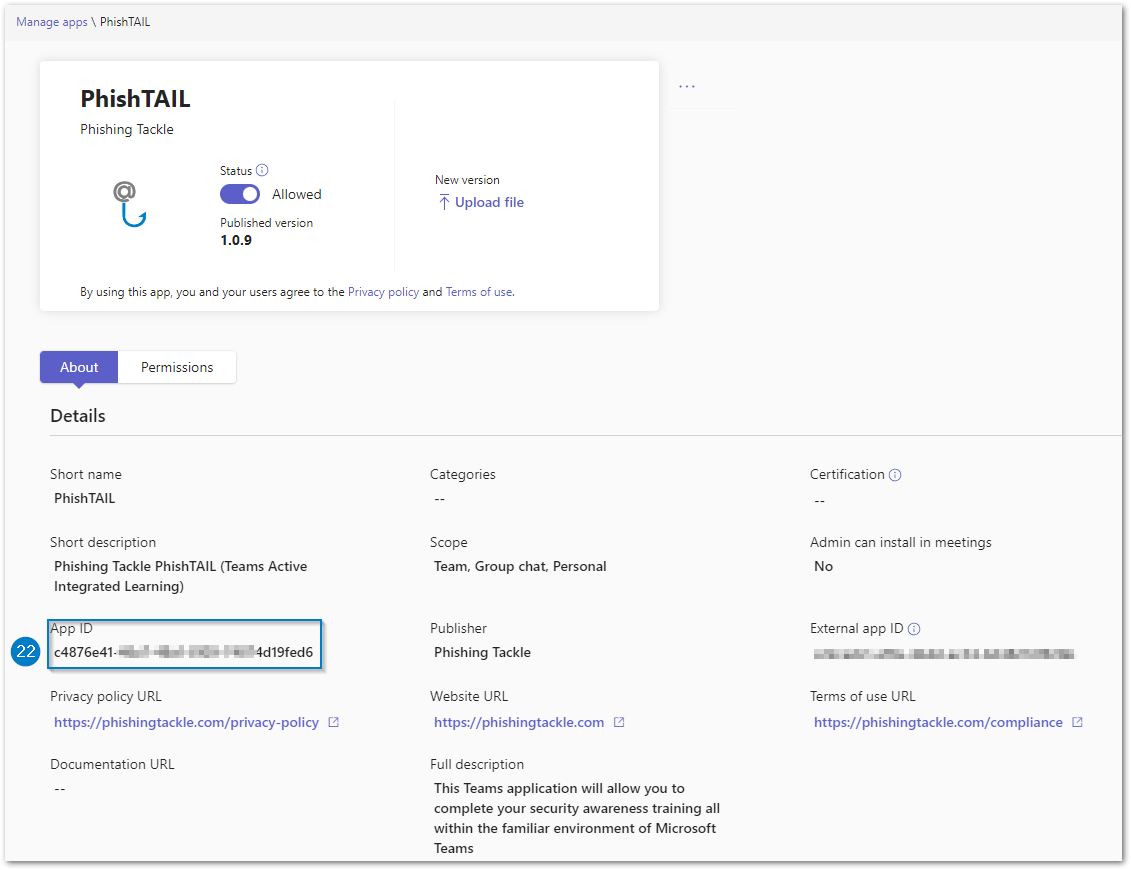
Task: Switch to the About tab
Action: 79,367
